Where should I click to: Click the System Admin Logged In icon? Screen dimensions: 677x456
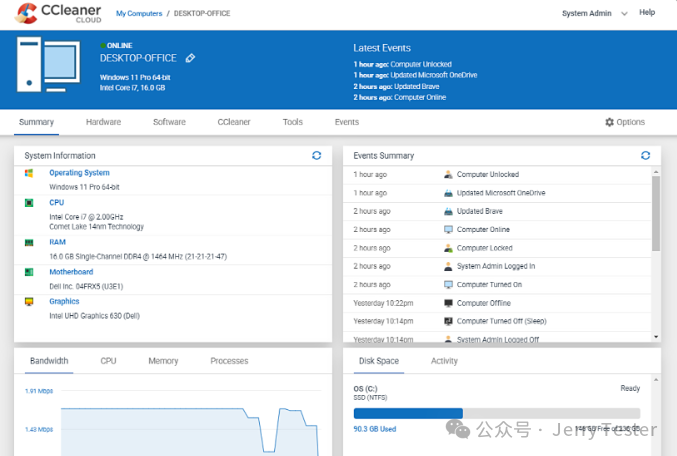pyautogui.click(x=448, y=266)
